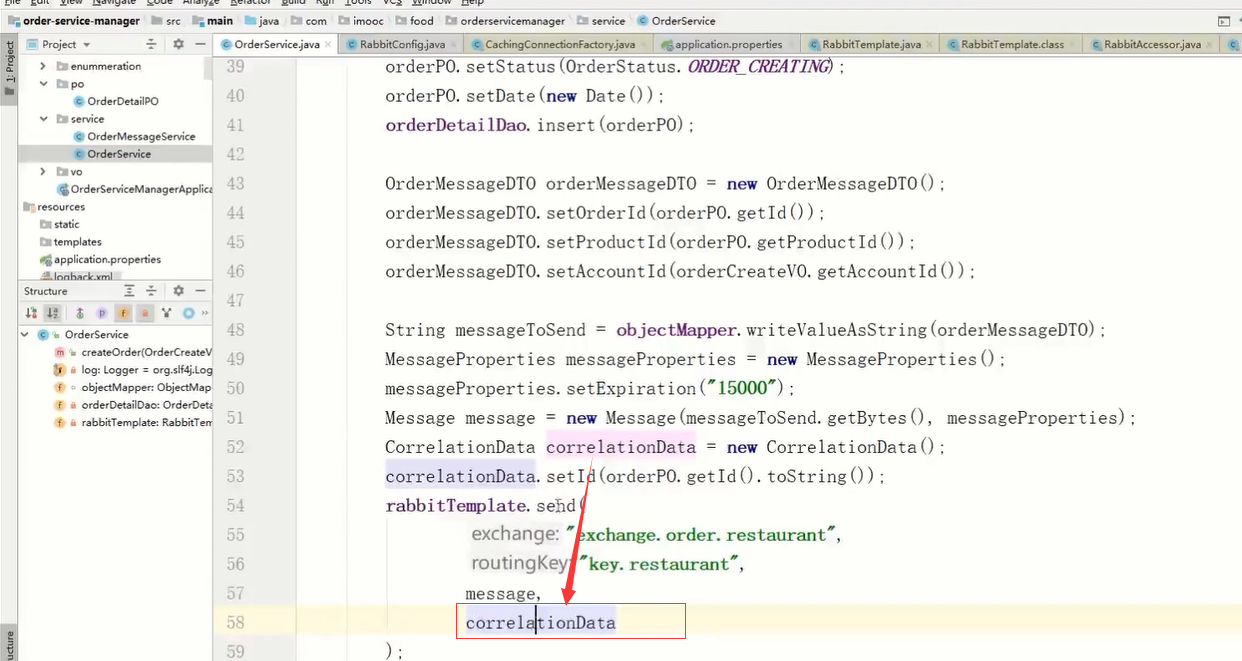Viewport: 1242px width, 661px height.
Task: Toggle Show Anonymous Classes in Structure toolbar
Action: (168, 313)
